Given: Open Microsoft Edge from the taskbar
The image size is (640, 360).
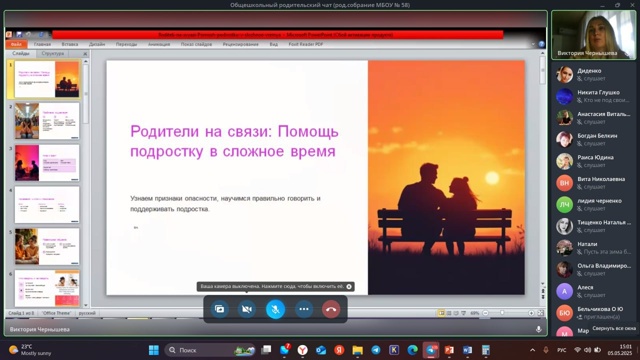Looking at the screenshot, I should (x=412, y=350).
